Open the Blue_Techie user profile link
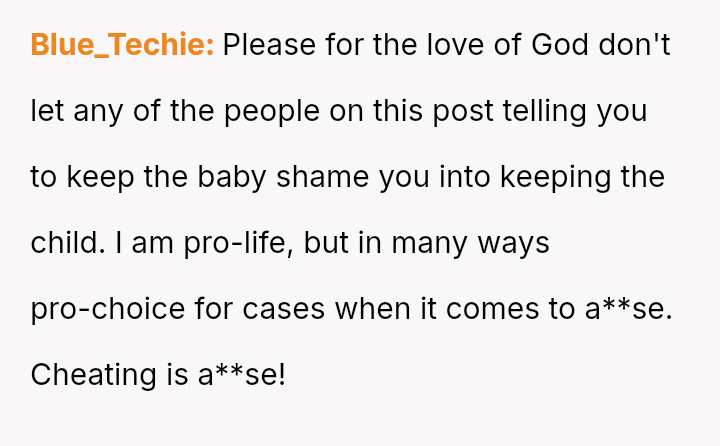Screen dimensions: 720x446 tap(122, 46)
